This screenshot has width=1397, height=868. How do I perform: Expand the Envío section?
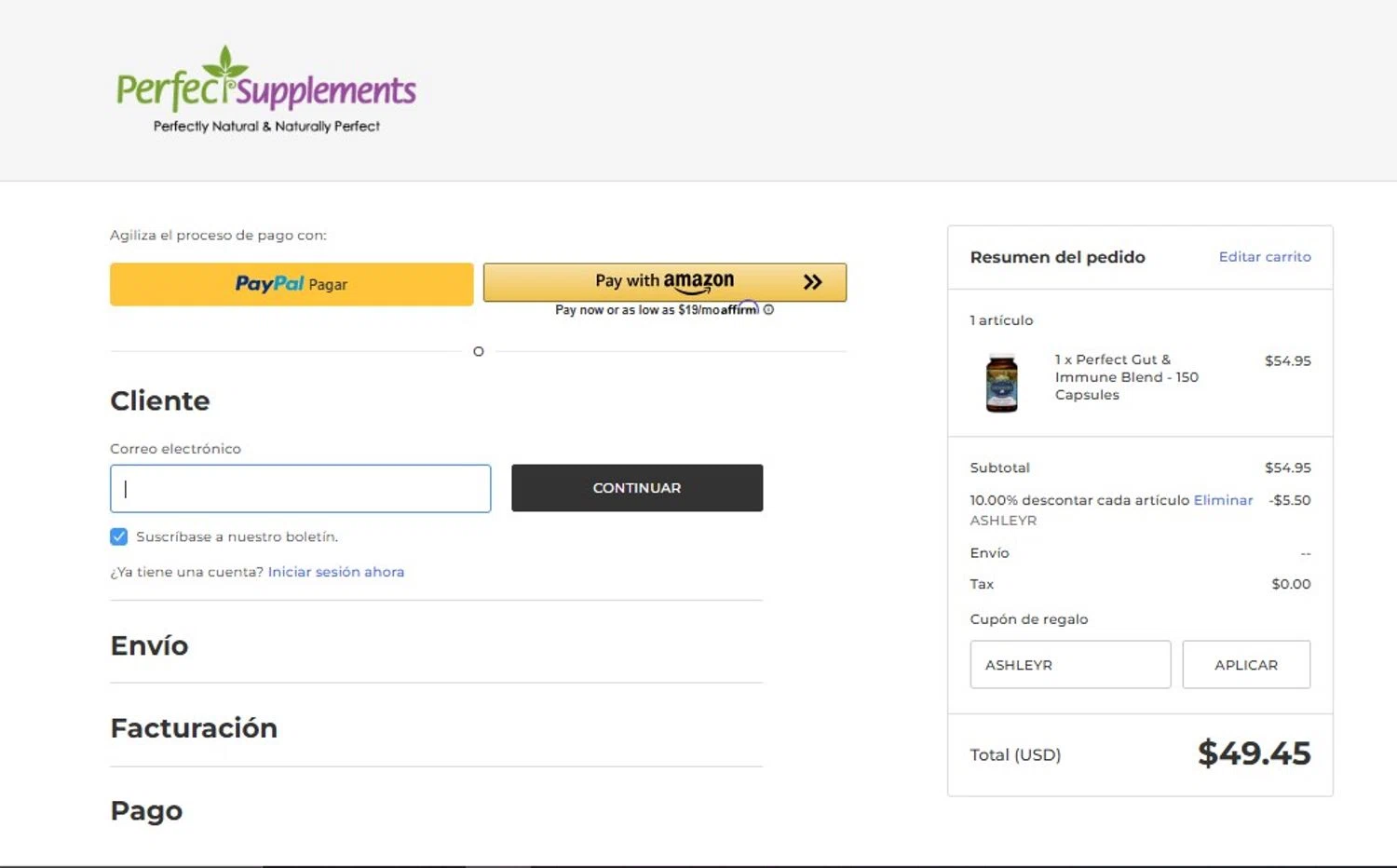pos(149,645)
